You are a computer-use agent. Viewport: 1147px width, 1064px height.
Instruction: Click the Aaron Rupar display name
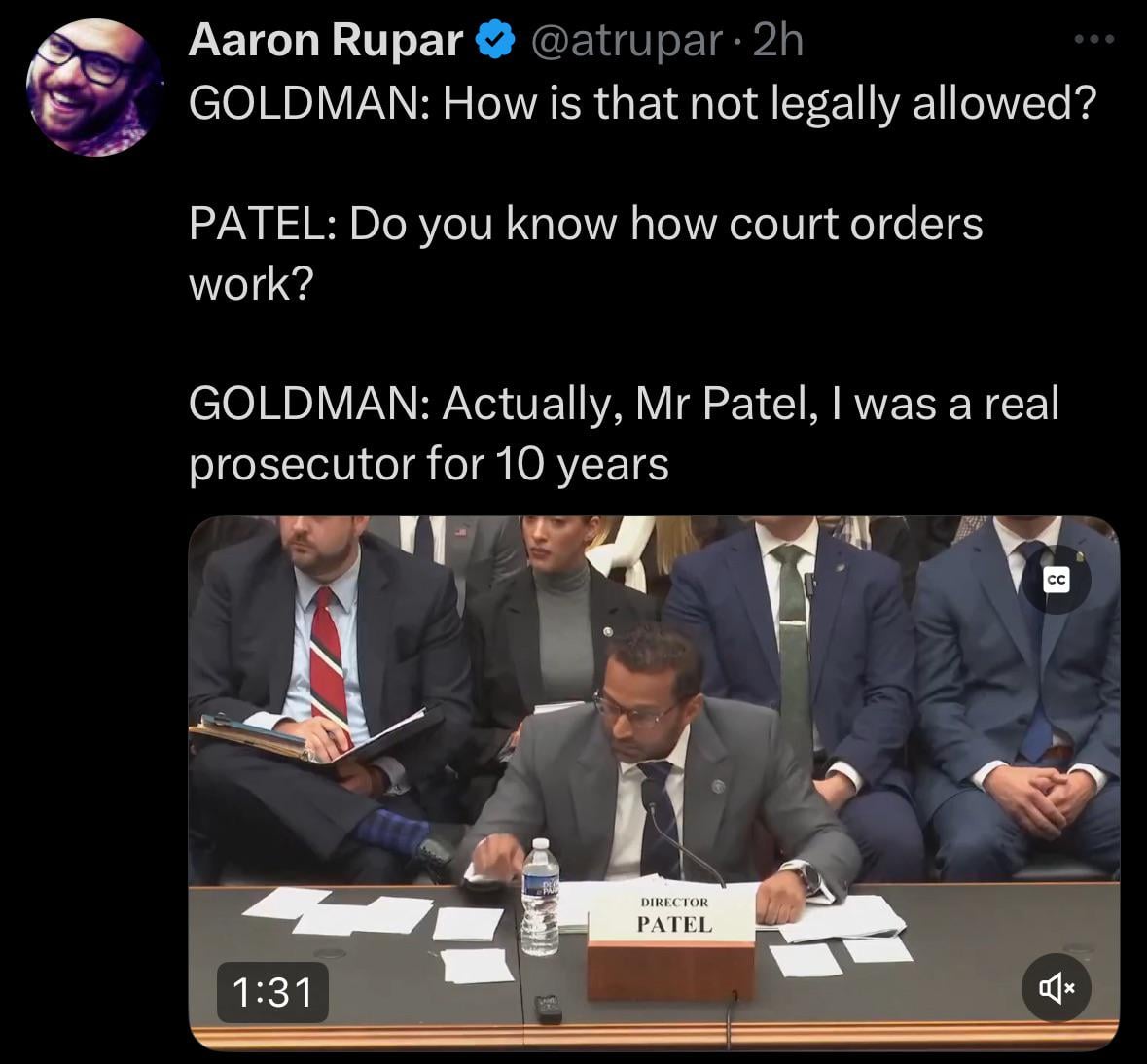tap(326, 40)
